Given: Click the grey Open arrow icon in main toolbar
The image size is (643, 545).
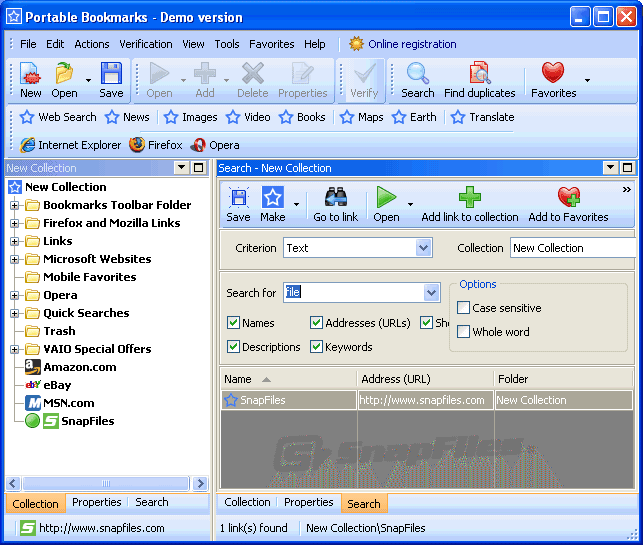Looking at the screenshot, I should coord(159,74).
